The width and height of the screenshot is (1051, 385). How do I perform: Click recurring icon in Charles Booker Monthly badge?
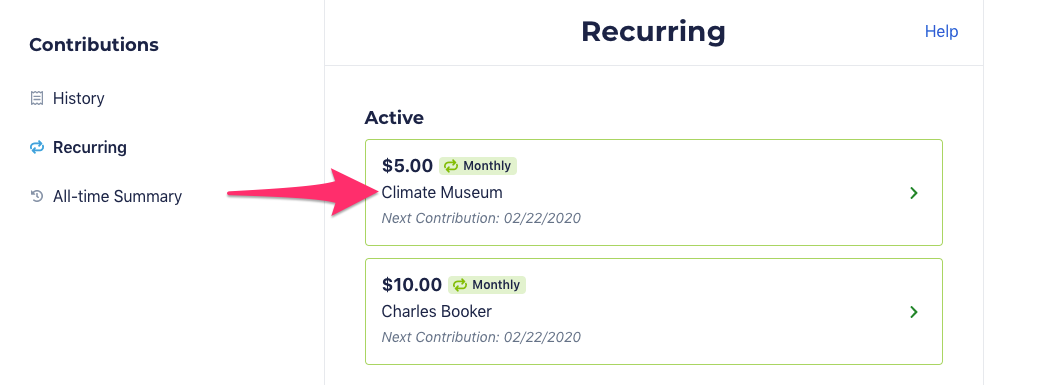[460, 285]
